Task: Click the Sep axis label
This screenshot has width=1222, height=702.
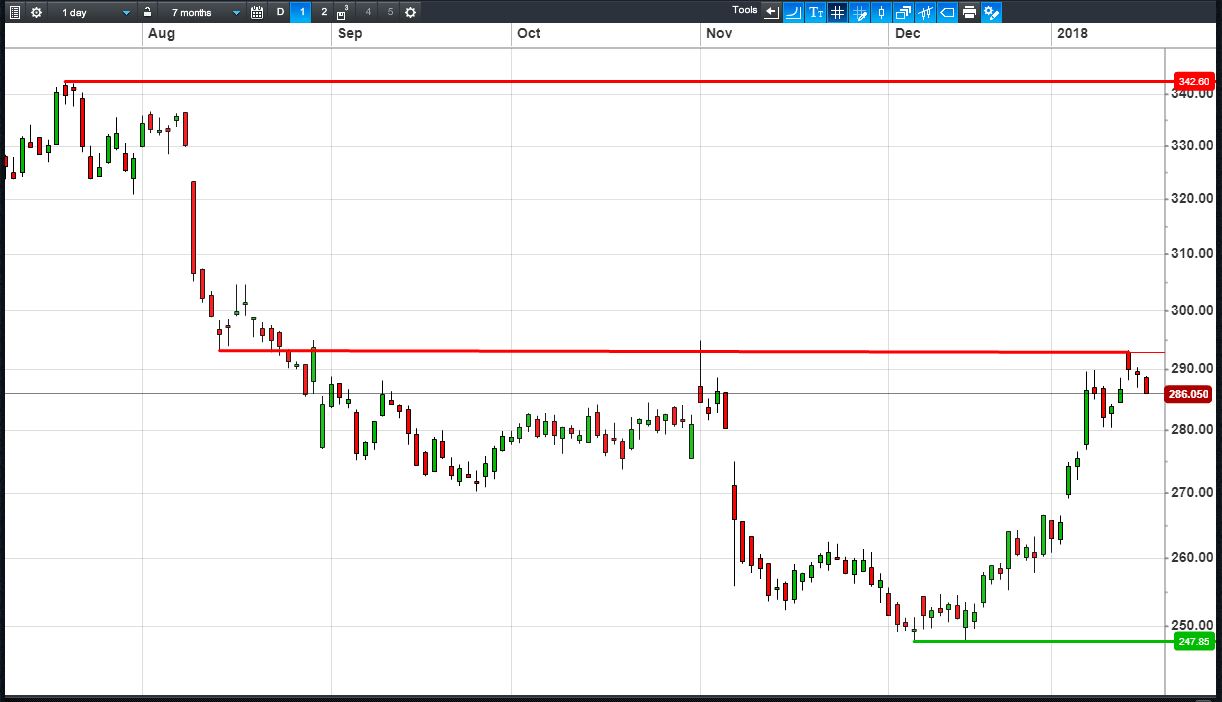Action: point(350,34)
